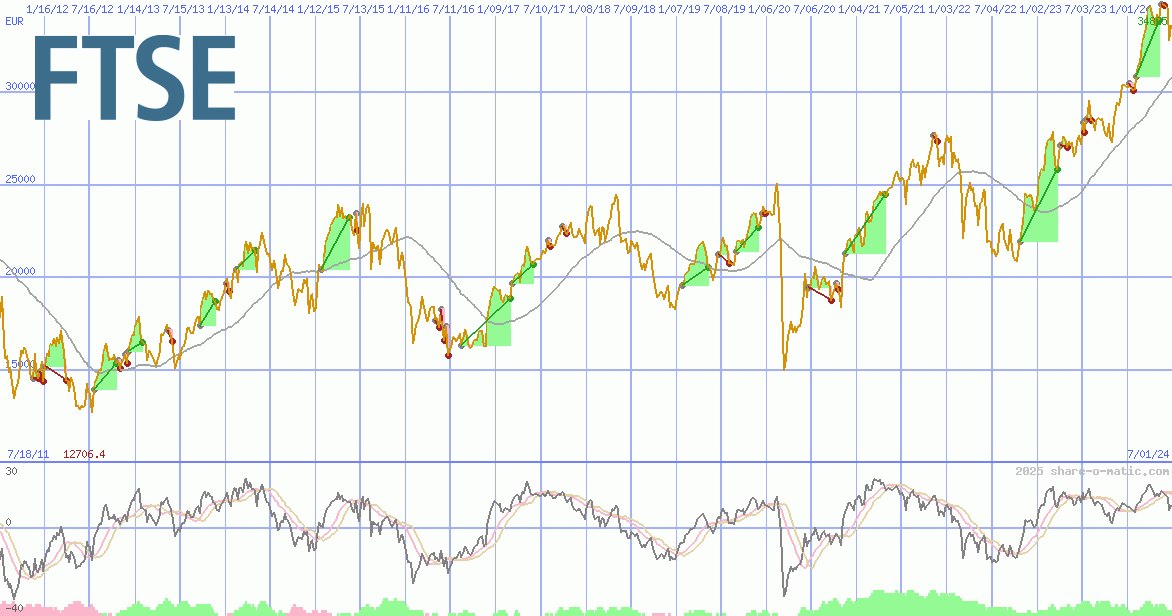Screen dimensions: 1172x616
Task: Click the 12706.4 low value in red
Action: tap(84, 454)
